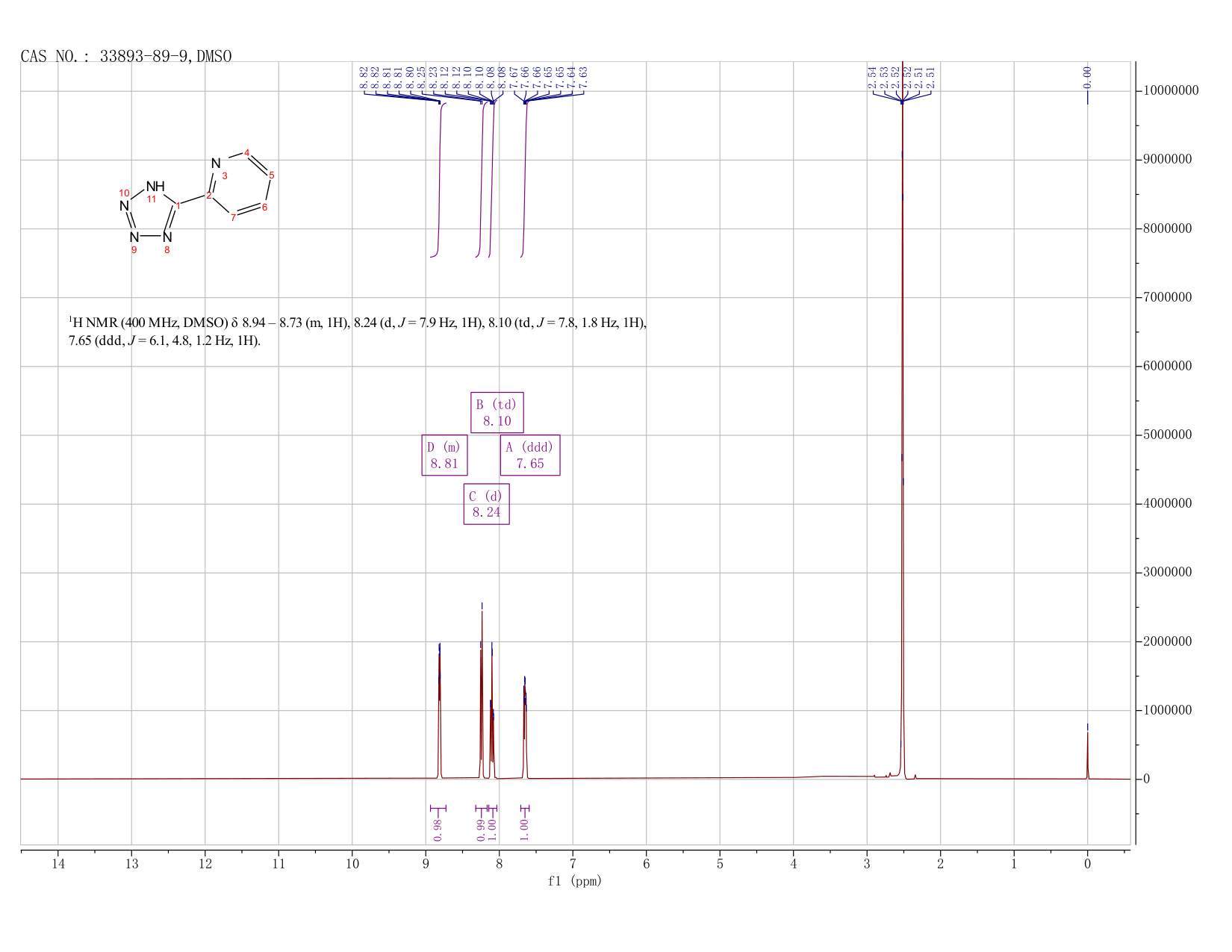This screenshot has width=1232, height=952.
Task: Click the 6000000 intensity axis label
Action: (1167, 366)
